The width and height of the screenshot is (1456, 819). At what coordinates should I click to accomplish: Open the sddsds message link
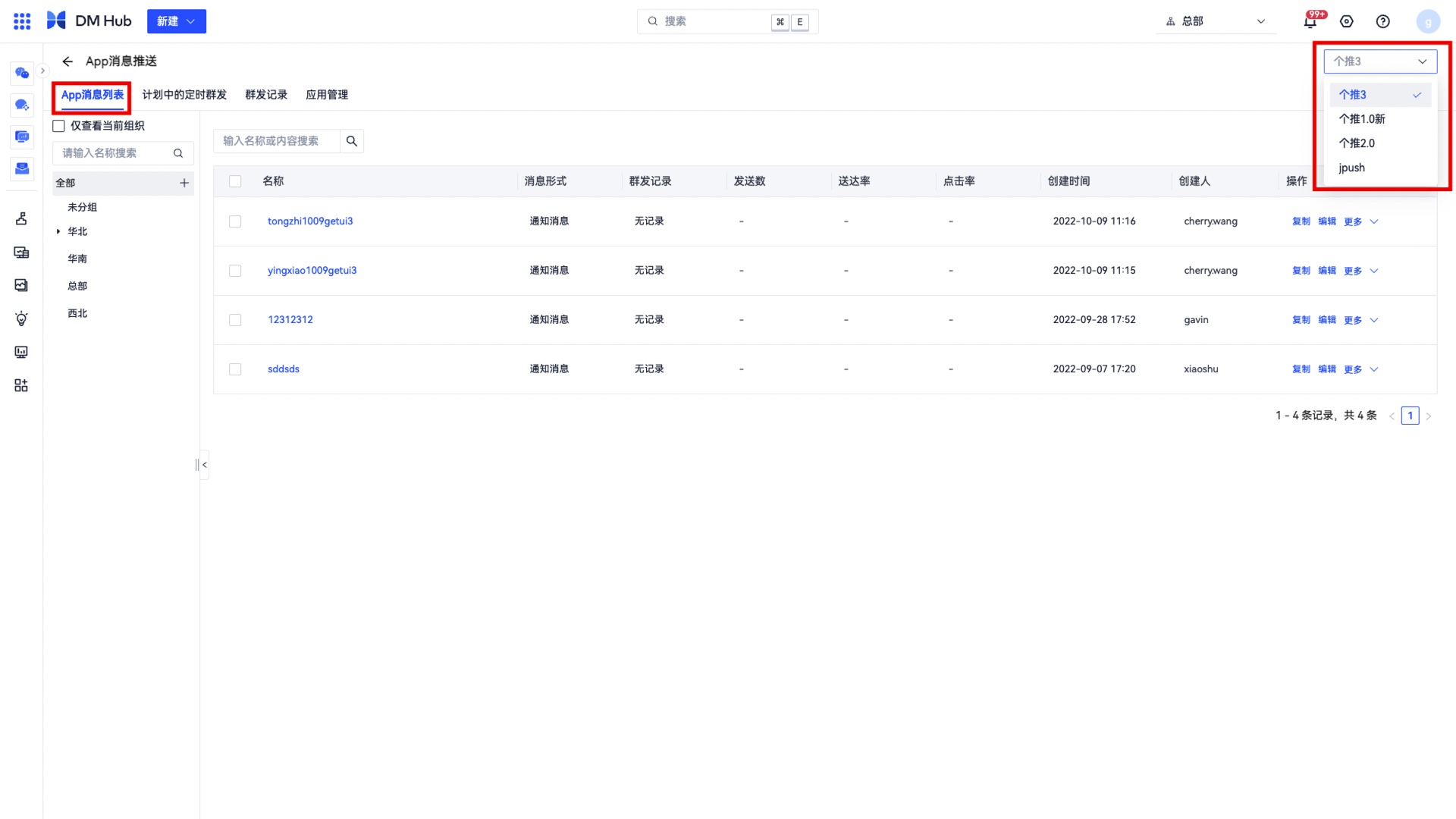tap(284, 369)
